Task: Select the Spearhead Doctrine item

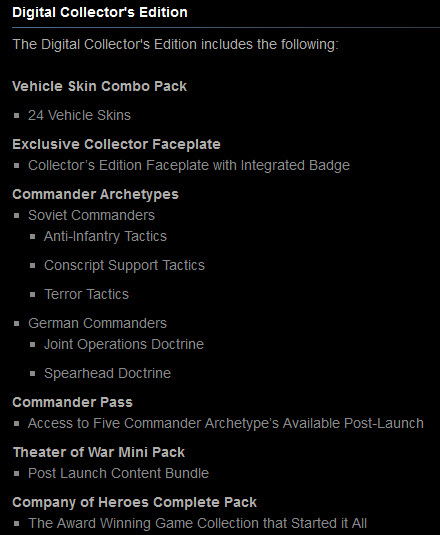Action: click(107, 373)
